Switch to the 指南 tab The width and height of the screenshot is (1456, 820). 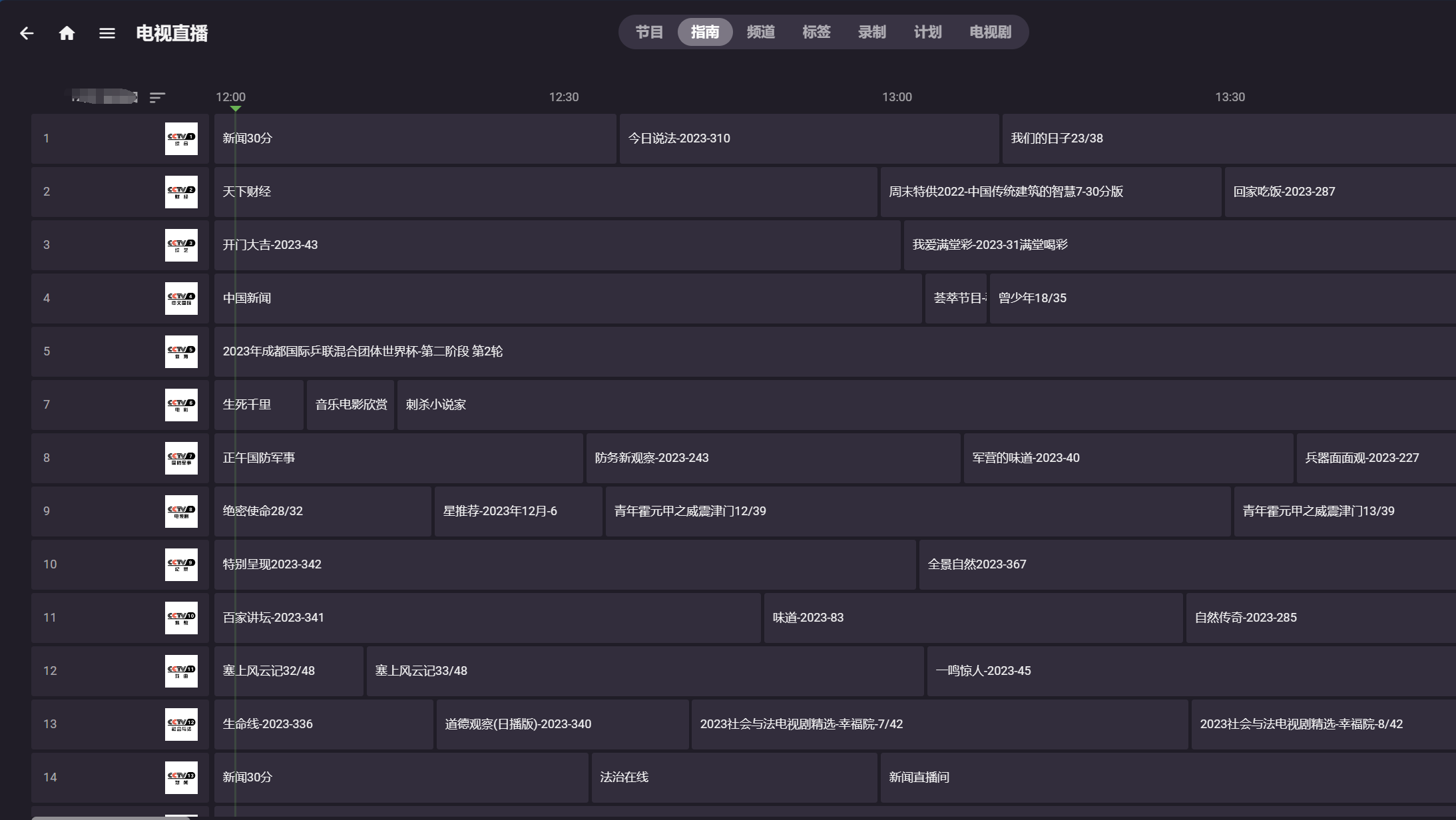tap(705, 32)
